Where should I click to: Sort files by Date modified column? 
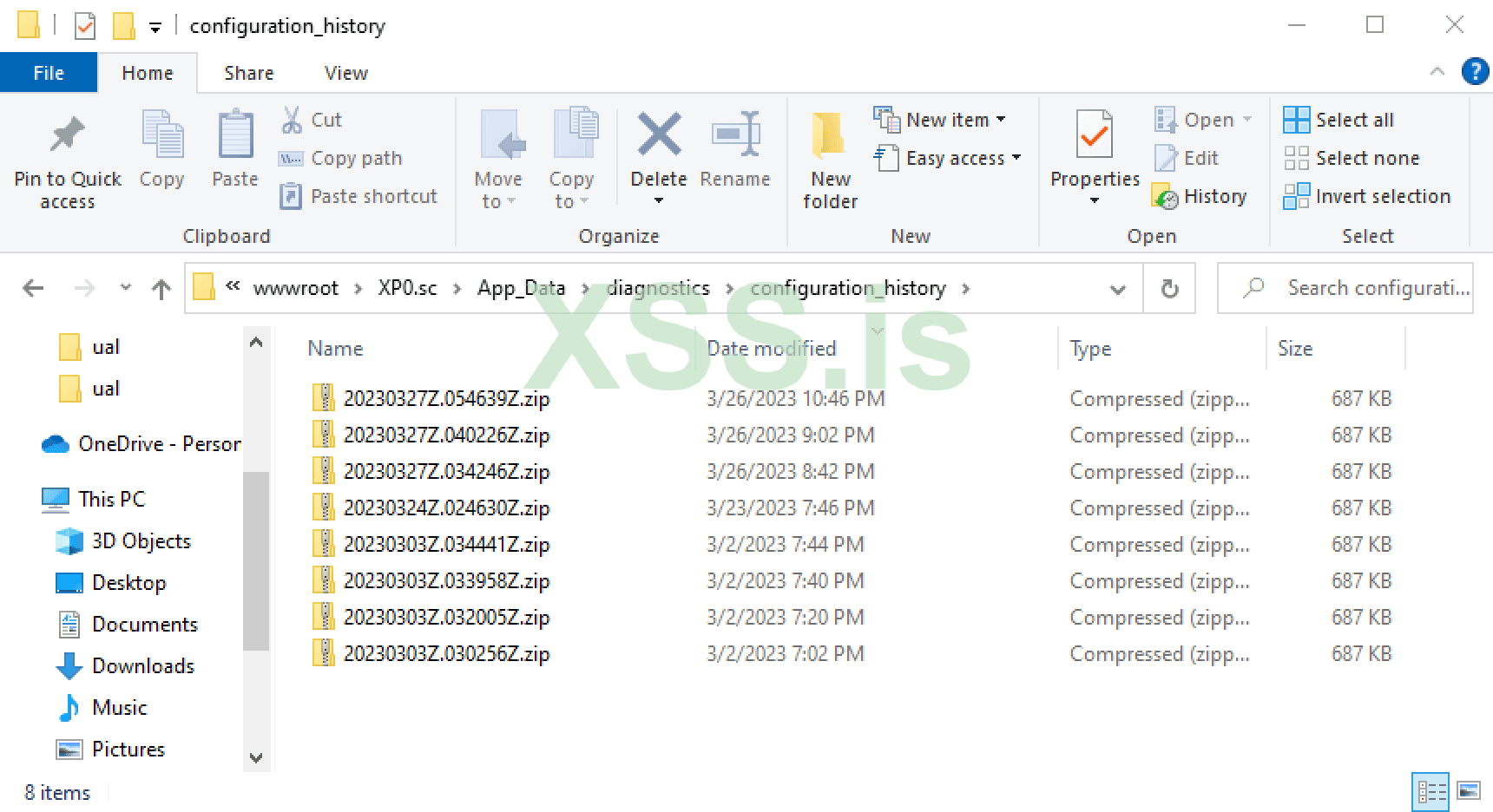pos(772,349)
